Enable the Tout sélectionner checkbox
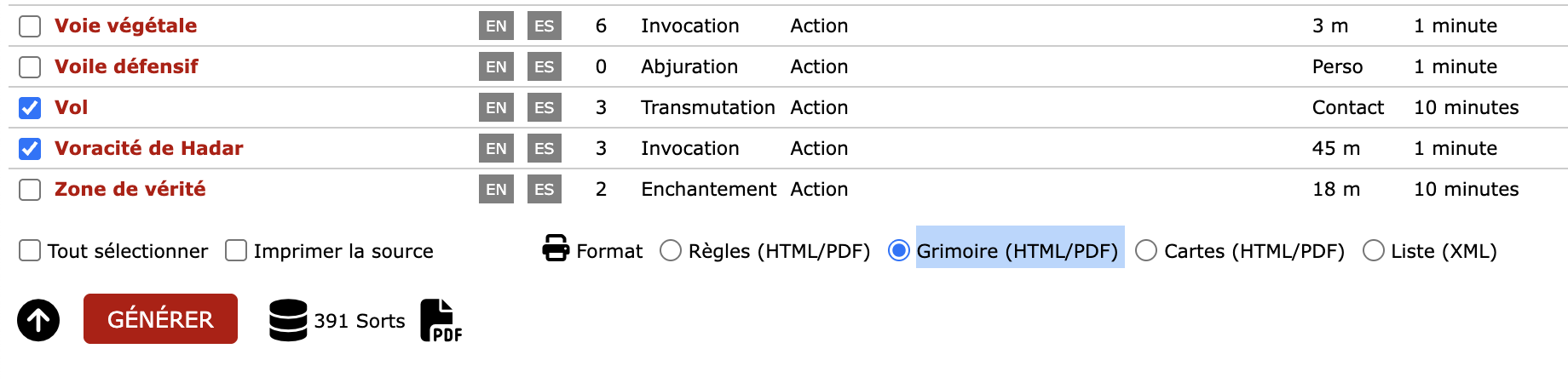Screen dimensions: 1568x383 pyautogui.click(x=30, y=250)
